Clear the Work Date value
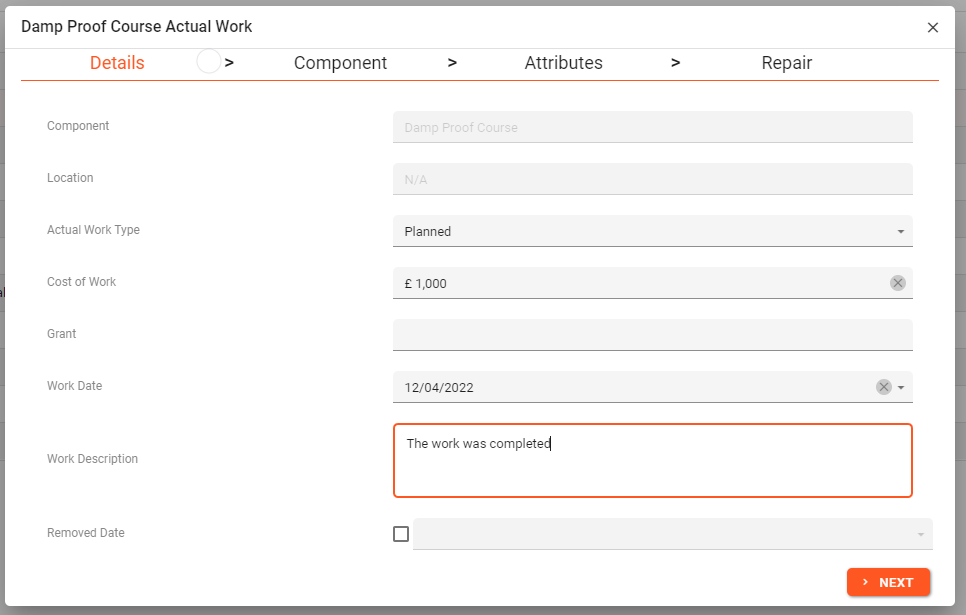Screen dimensions: 966x615 tap(883, 387)
